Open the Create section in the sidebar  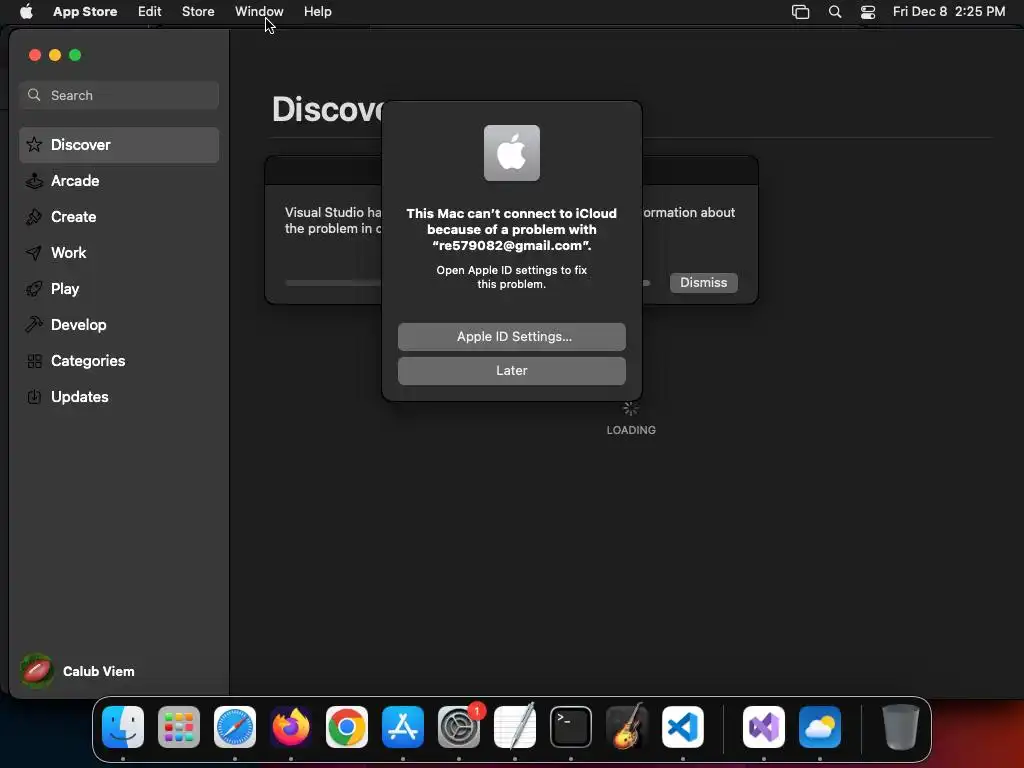[x=119, y=217]
